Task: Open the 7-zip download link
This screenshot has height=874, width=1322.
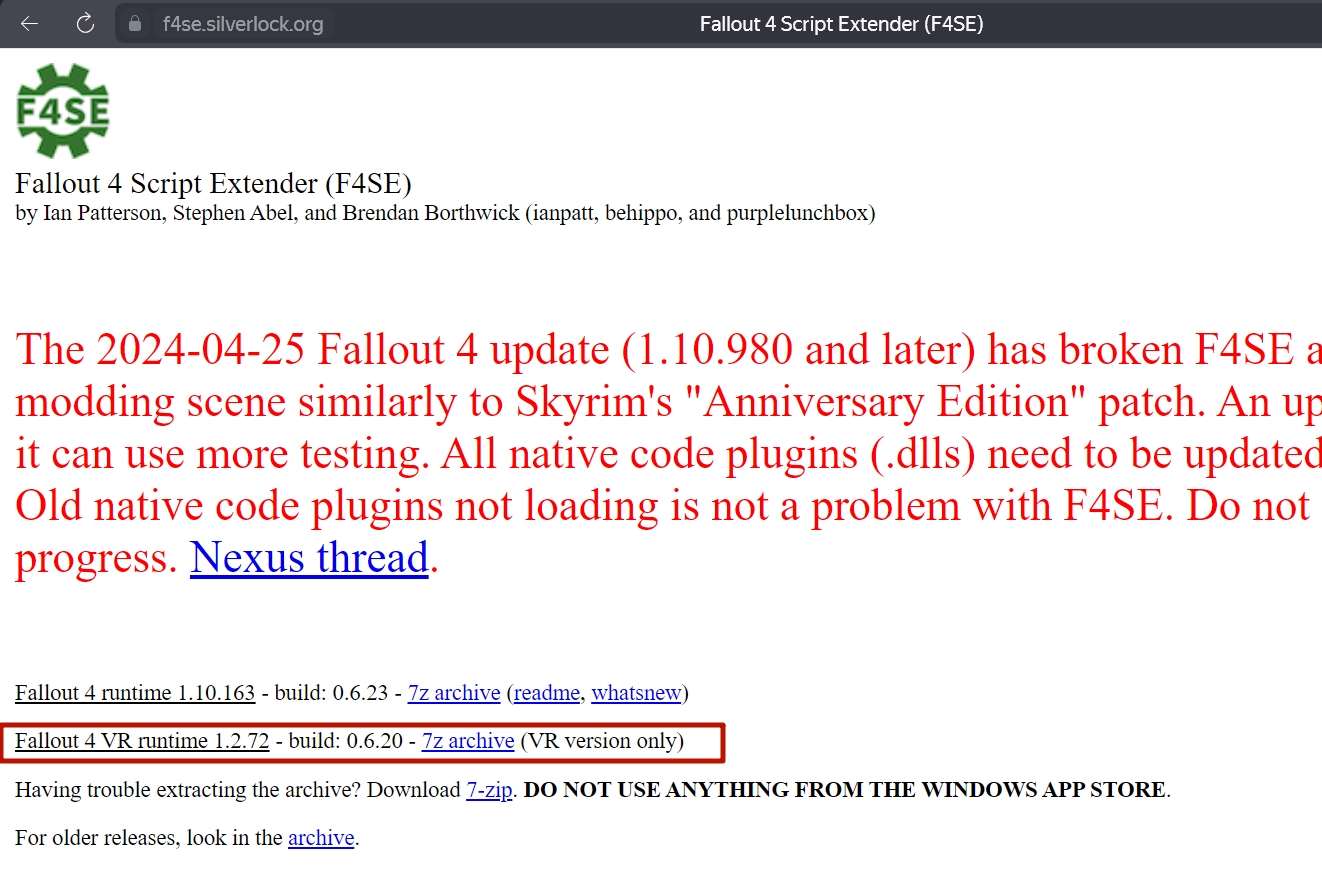Action: [x=489, y=789]
